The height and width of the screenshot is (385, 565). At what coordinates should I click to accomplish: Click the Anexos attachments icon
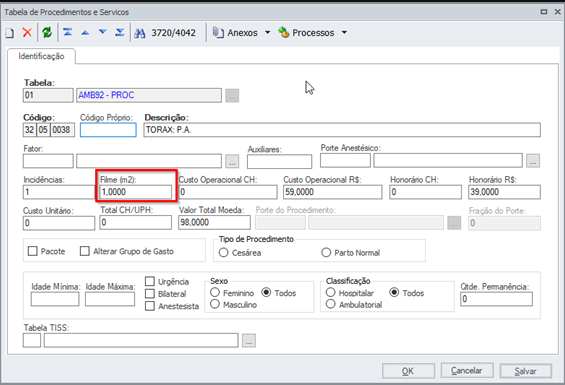click(218, 32)
